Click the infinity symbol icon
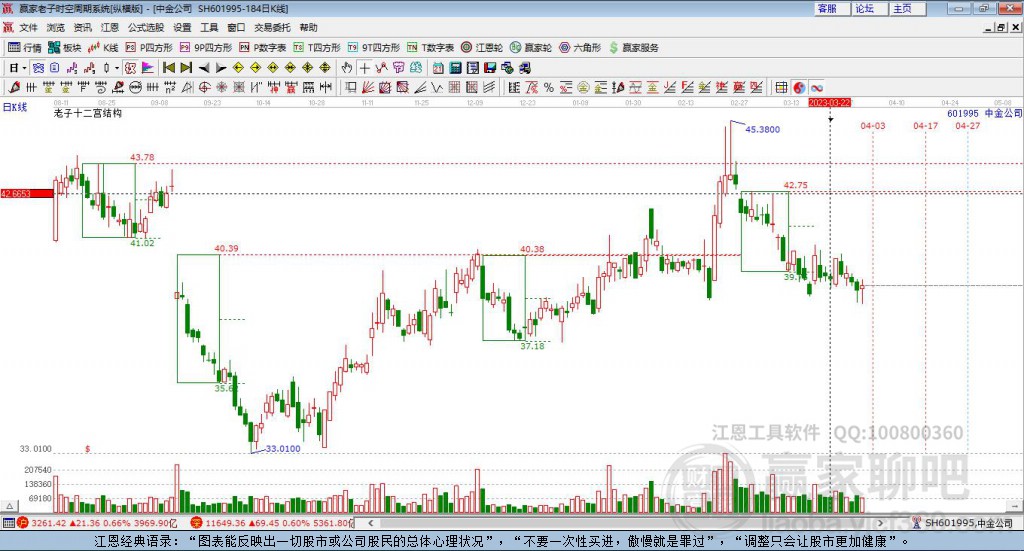This screenshot has height=551, width=1024. [817, 87]
